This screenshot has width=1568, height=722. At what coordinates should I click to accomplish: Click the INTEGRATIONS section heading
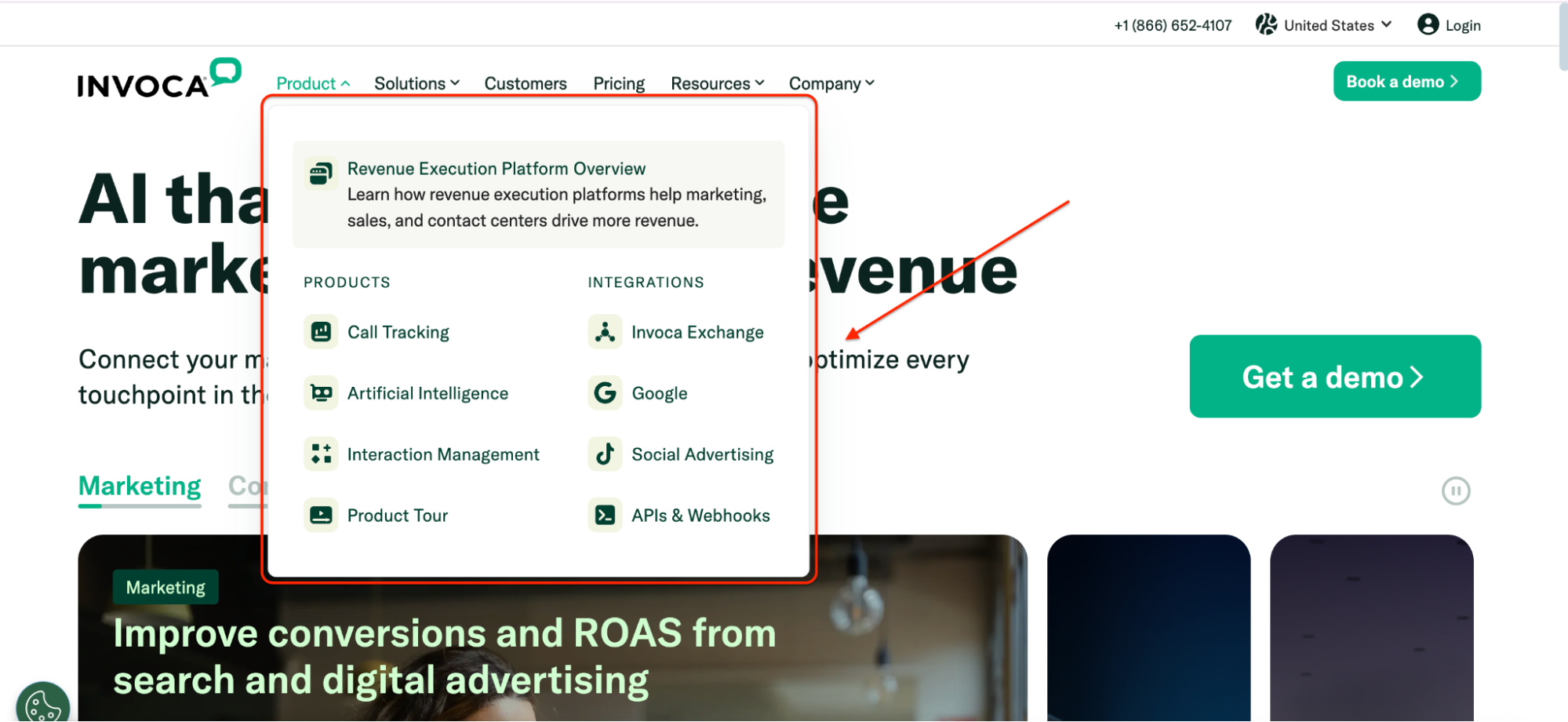tap(646, 283)
